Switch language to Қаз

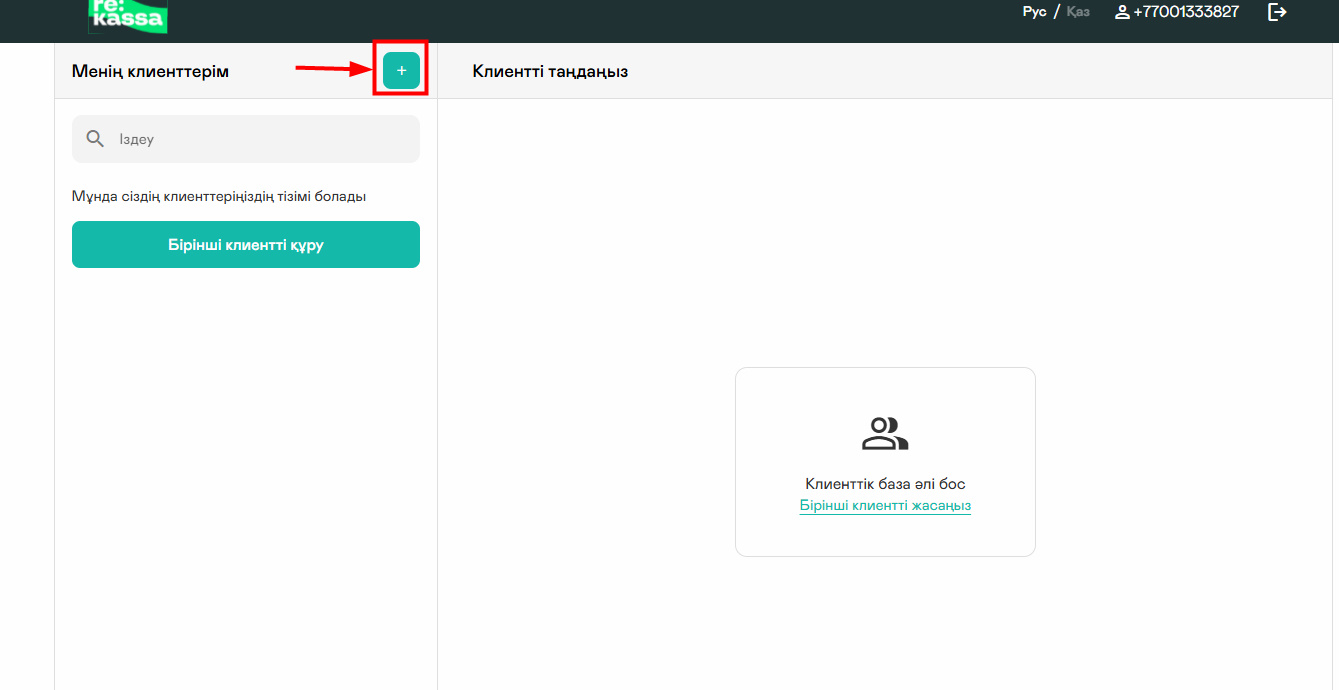(1078, 12)
